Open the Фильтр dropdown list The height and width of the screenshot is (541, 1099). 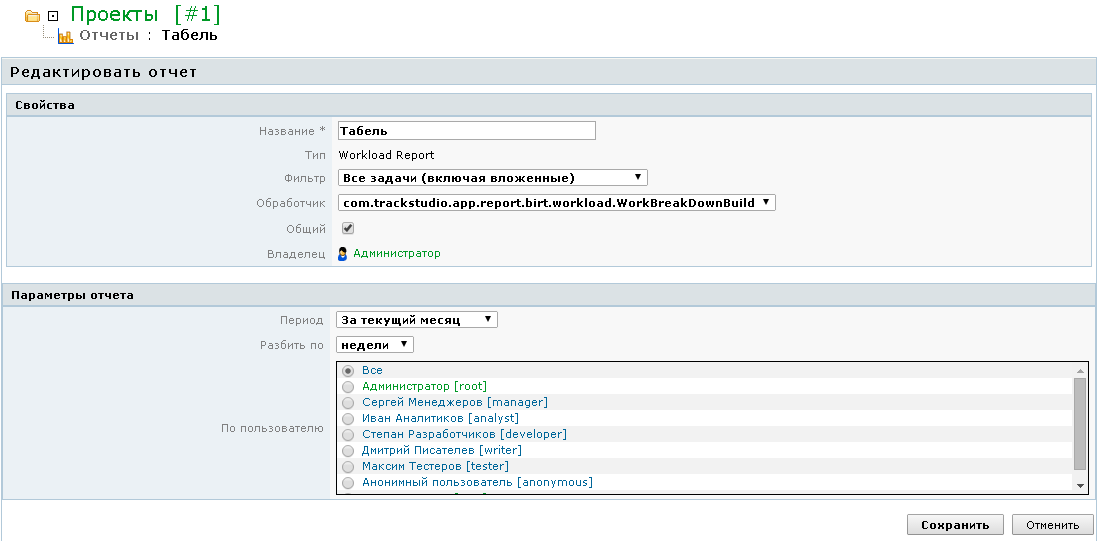point(492,178)
